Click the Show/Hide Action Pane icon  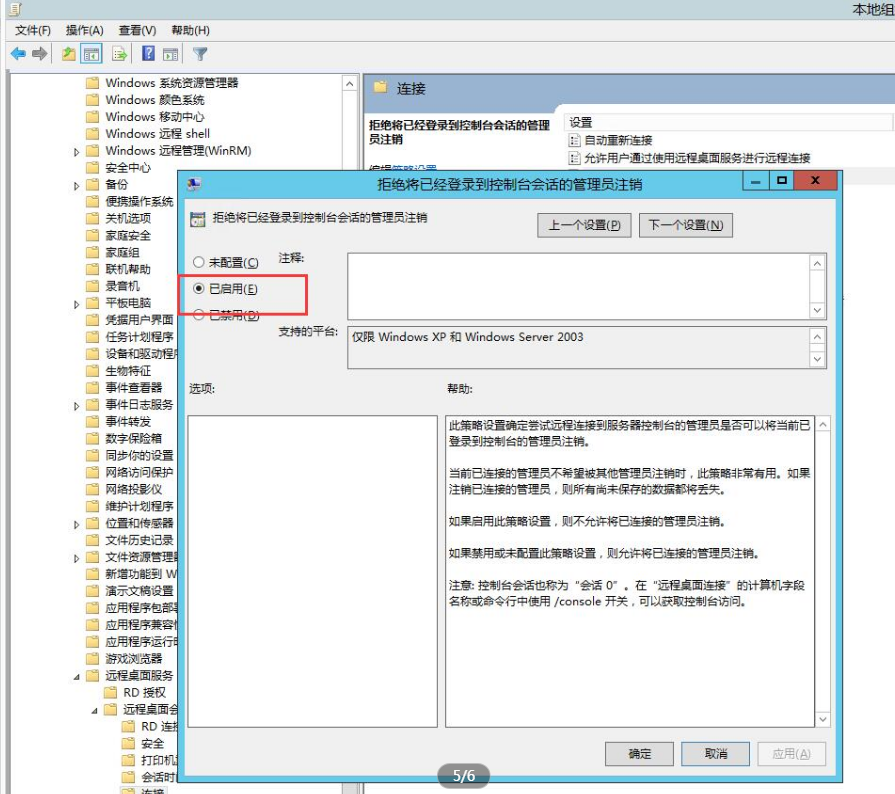(170, 54)
